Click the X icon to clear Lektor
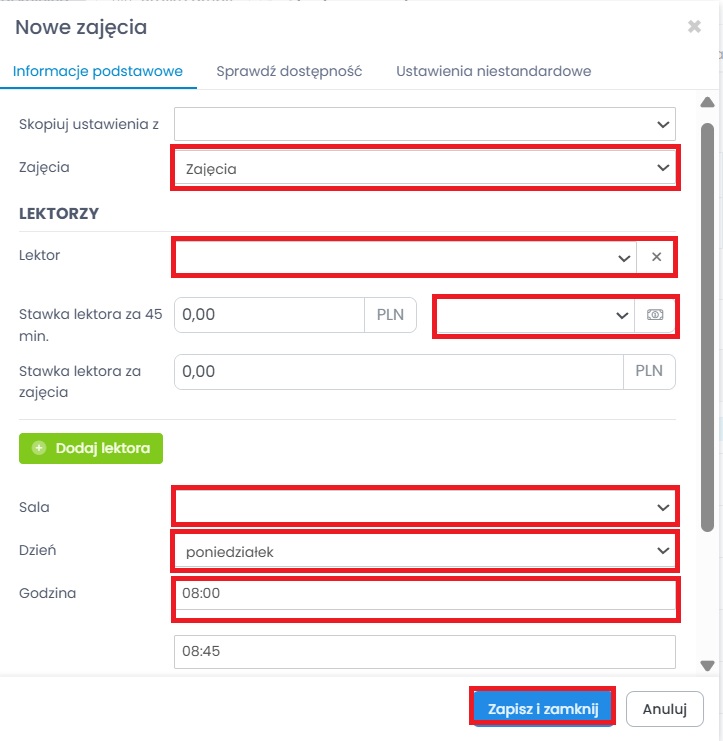 [656, 257]
